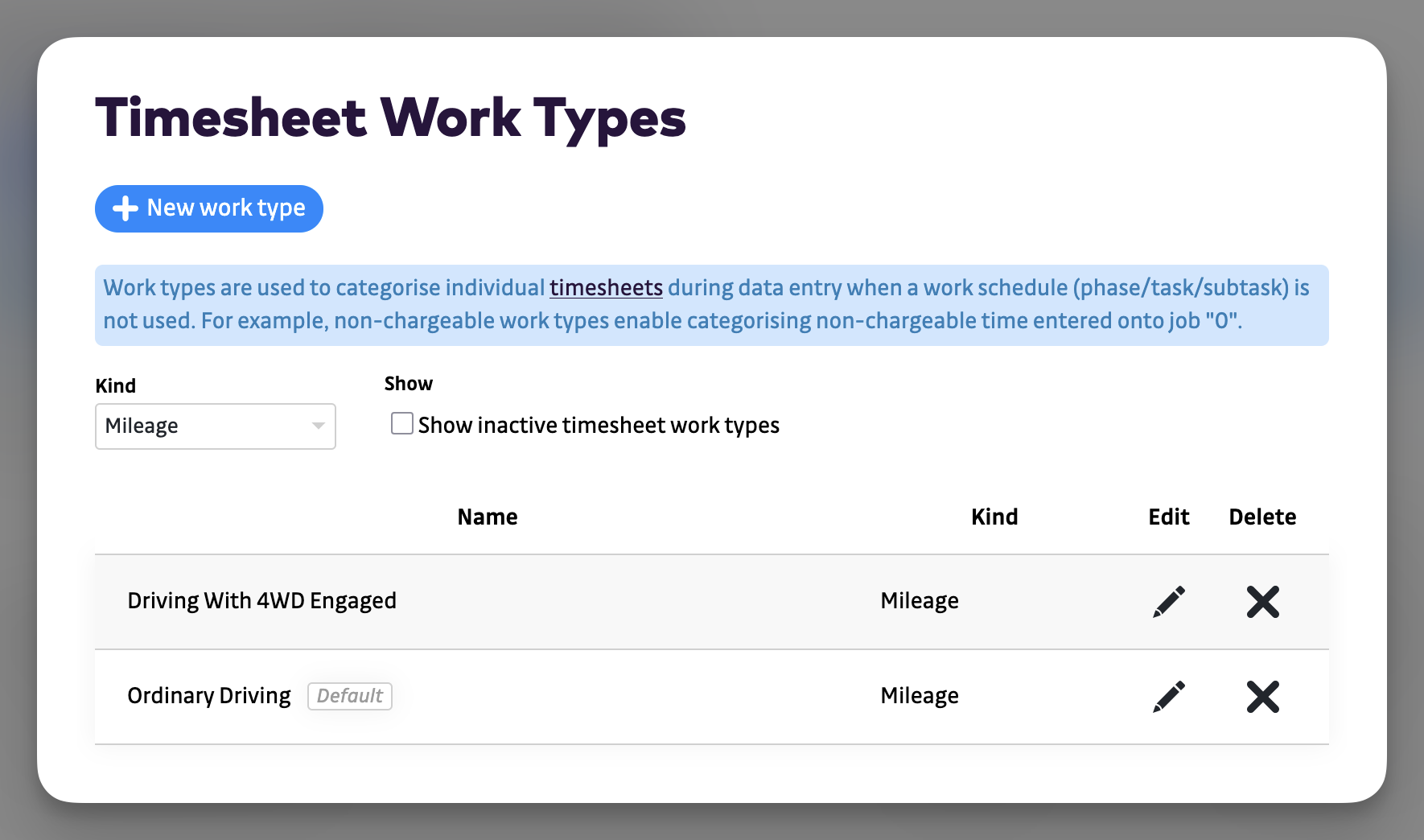The image size is (1424, 840).
Task: Enable Show inactive timesheet work types
Action: (x=401, y=424)
